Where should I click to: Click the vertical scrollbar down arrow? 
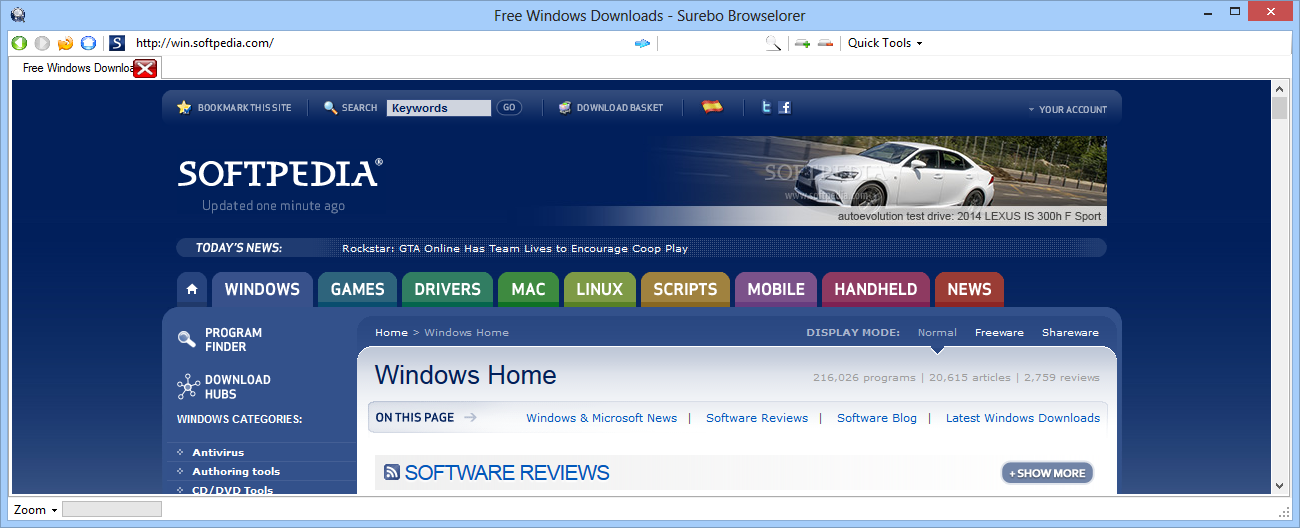[1279, 485]
